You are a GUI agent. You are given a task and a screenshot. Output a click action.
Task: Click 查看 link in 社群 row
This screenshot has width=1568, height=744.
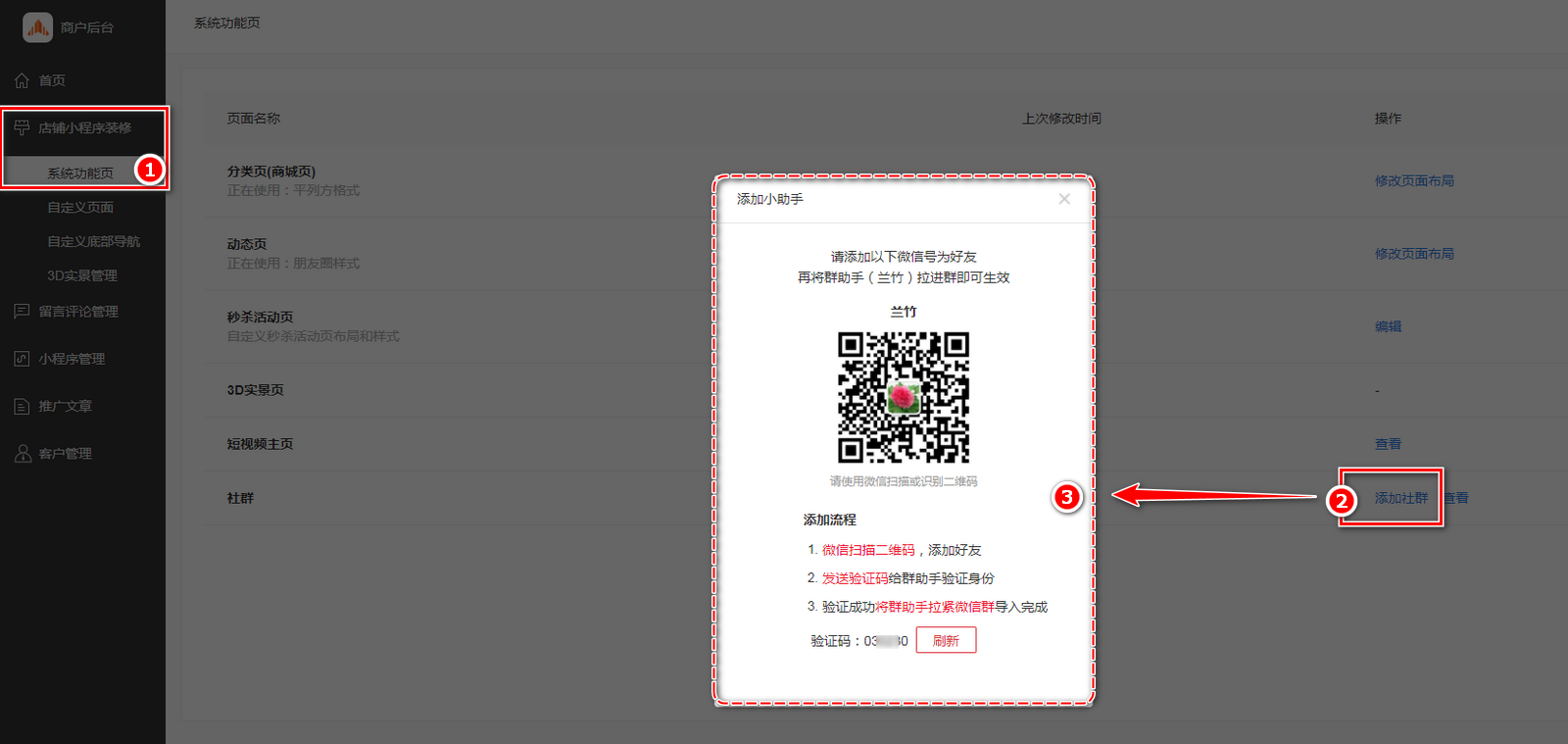tap(1456, 498)
